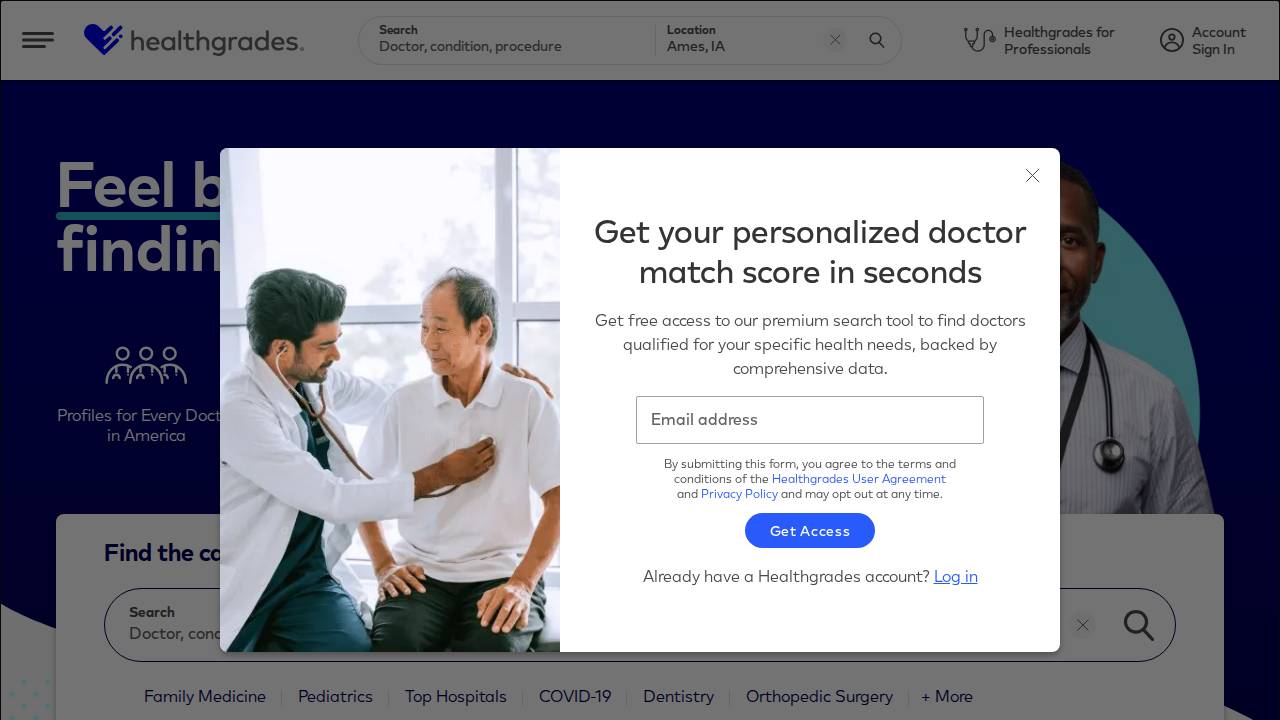
Task: Click the Profiles for Every Doctor icon
Action: pyautogui.click(x=146, y=366)
